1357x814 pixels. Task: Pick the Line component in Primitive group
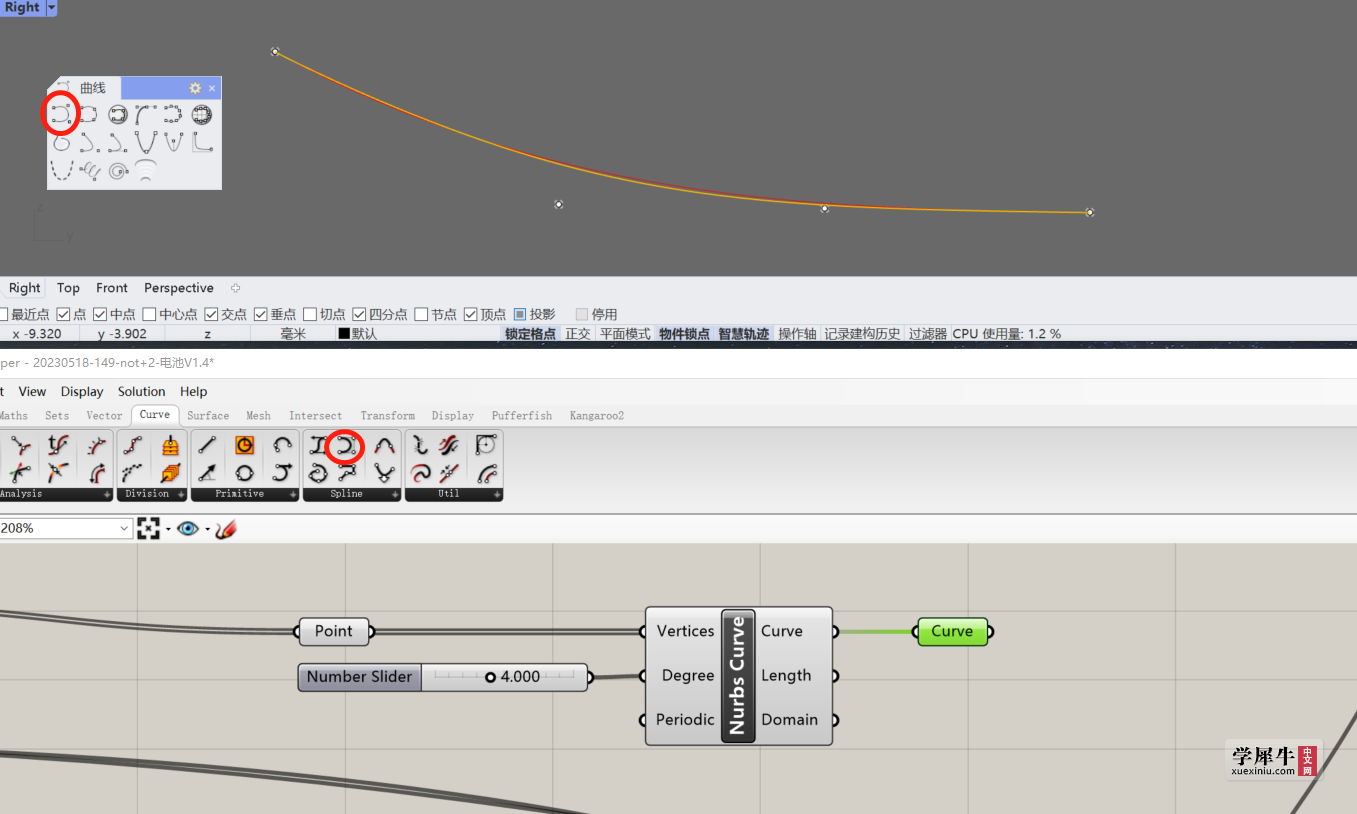207,445
